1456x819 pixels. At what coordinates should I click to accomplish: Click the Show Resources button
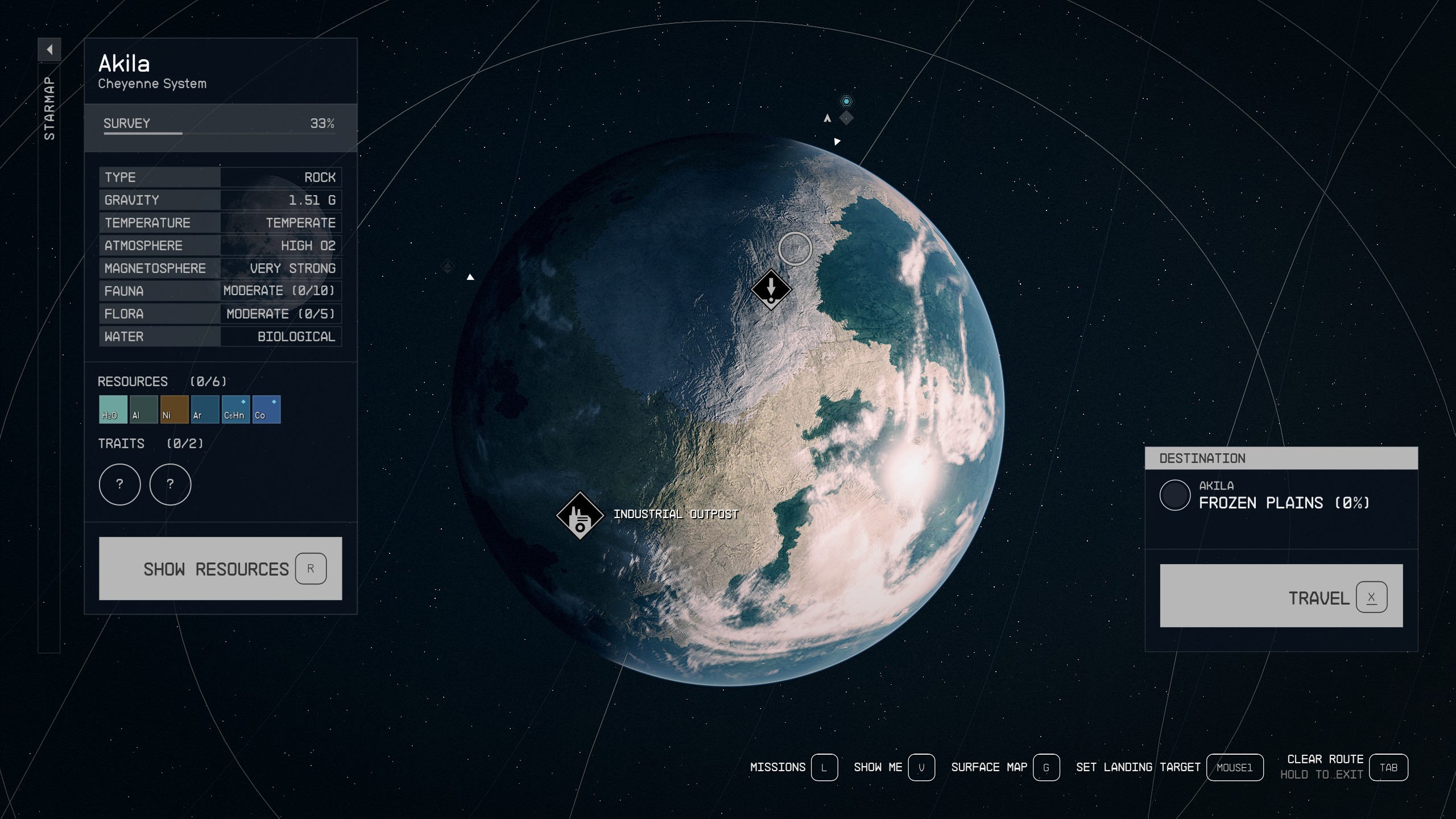point(221,568)
